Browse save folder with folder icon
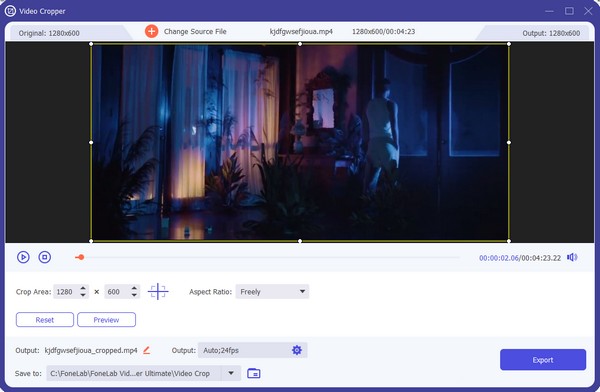Image resolution: width=600 pixels, height=392 pixels. click(x=254, y=373)
